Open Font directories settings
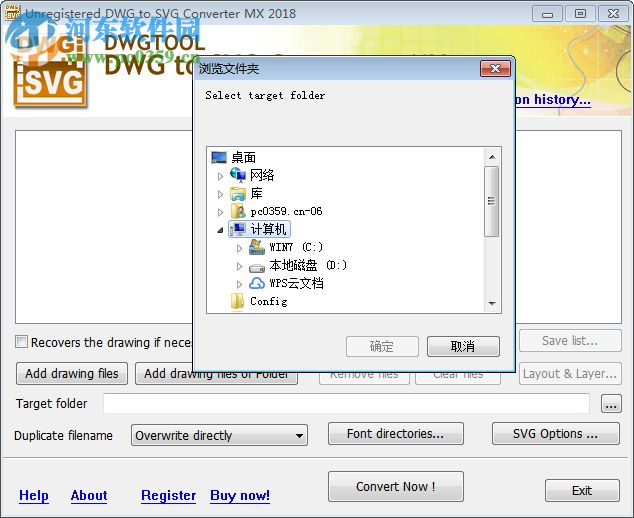The width and height of the screenshot is (634, 518). pos(395,433)
